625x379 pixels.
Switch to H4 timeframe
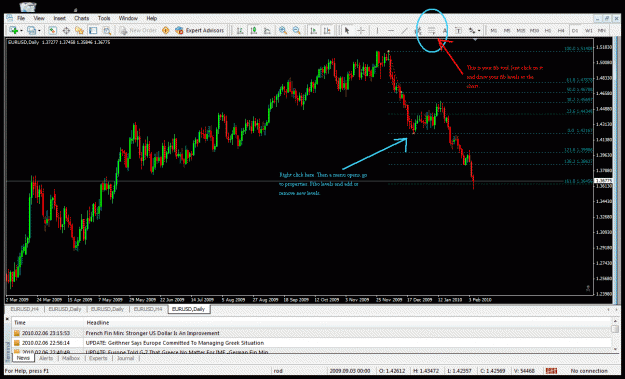(x=561, y=30)
